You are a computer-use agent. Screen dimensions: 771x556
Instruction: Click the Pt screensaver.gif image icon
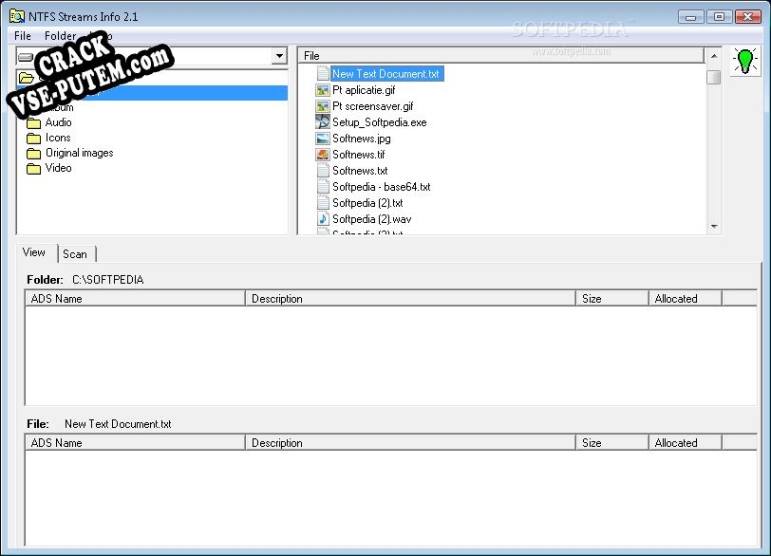[x=323, y=106]
